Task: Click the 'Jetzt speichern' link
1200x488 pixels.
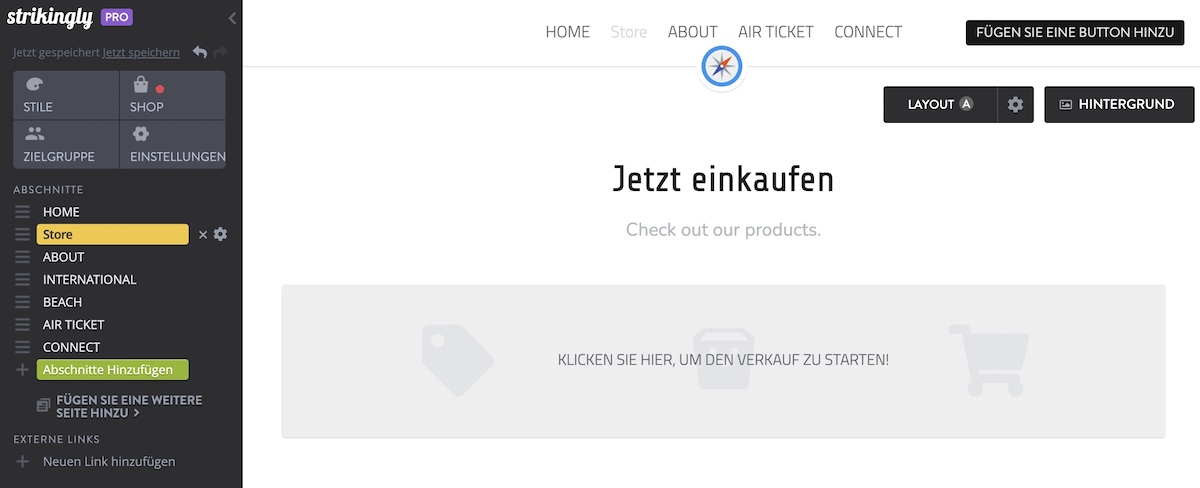Action: click(x=141, y=52)
